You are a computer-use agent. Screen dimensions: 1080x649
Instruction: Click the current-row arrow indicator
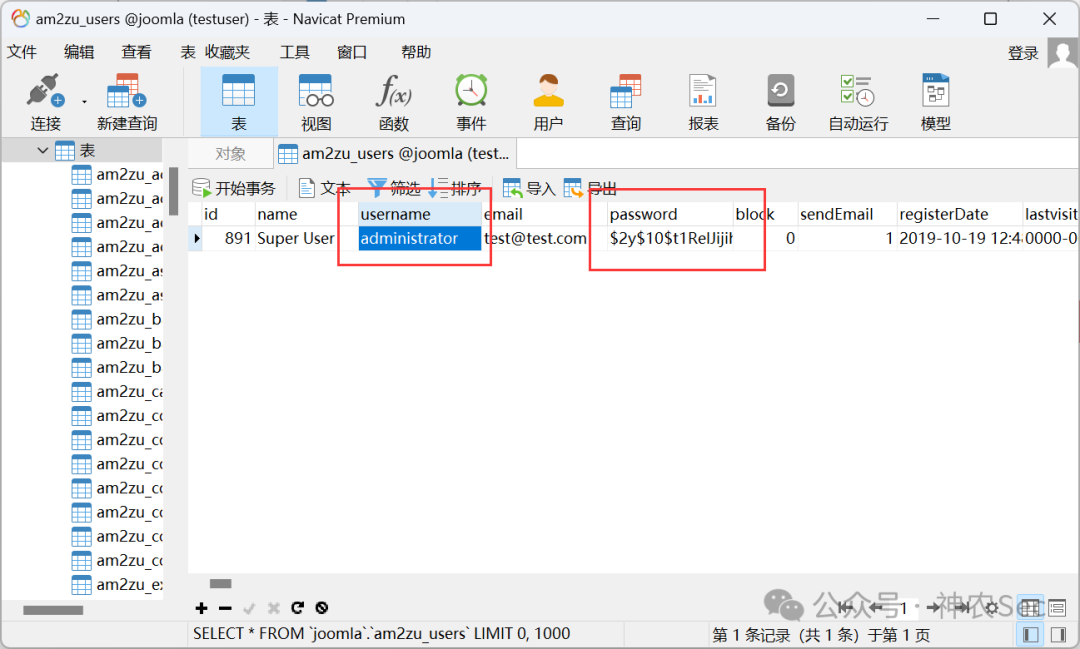click(x=196, y=238)
